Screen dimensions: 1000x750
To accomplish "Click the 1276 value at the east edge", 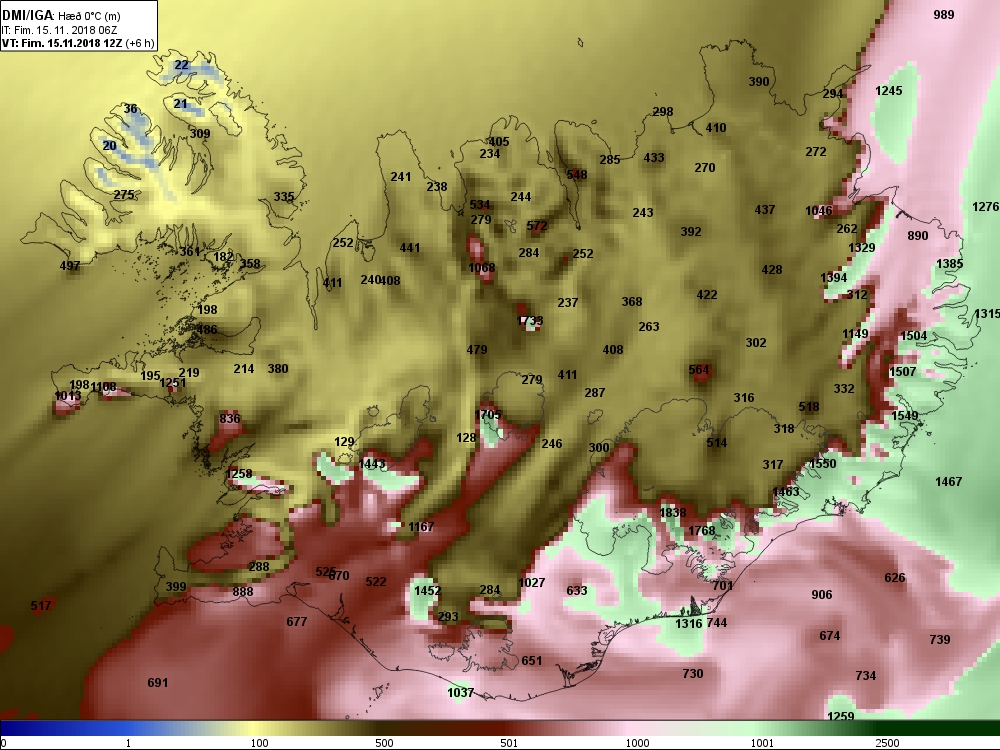I will point(986,207).
